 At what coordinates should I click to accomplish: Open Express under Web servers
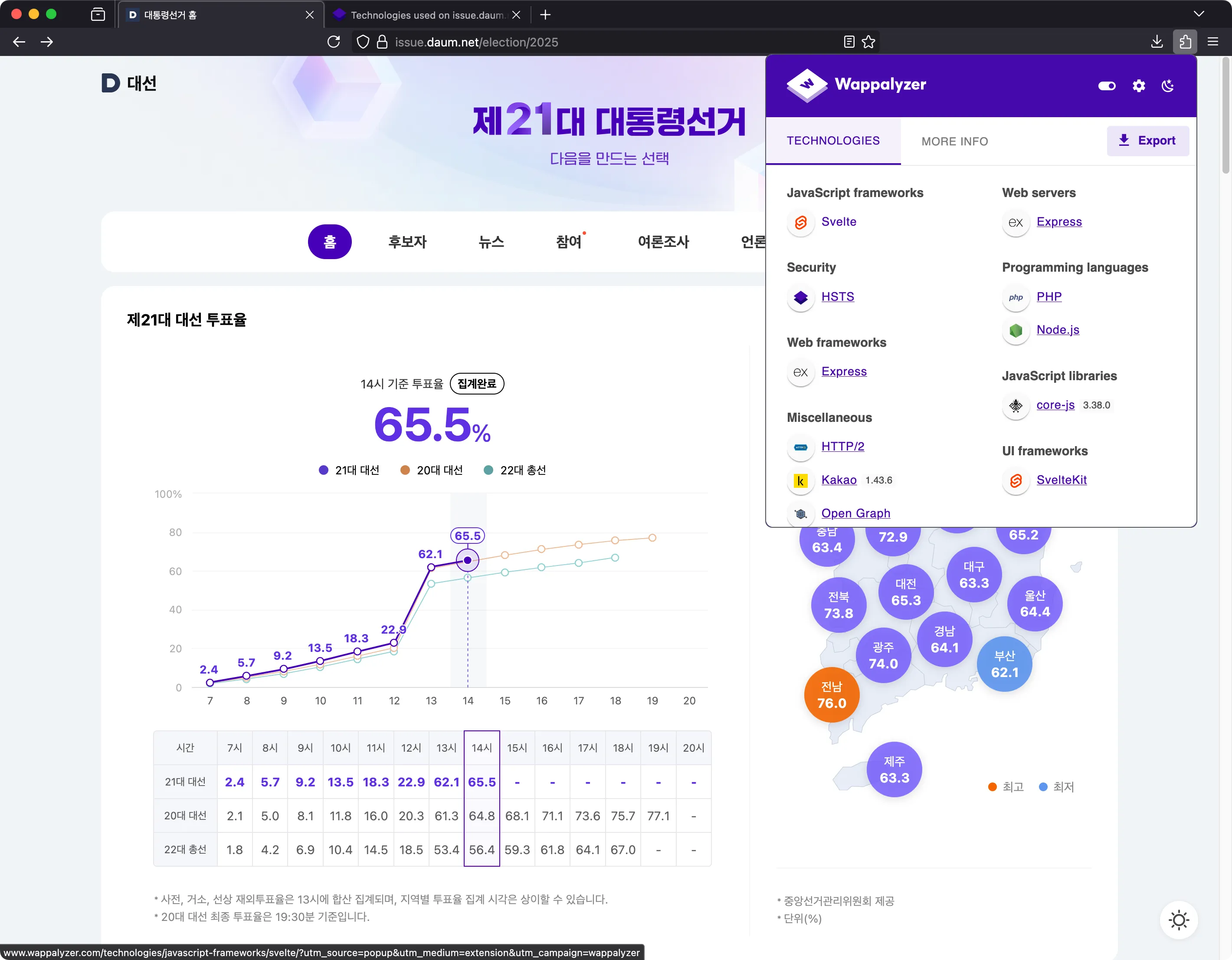(x=1059, y=222)
